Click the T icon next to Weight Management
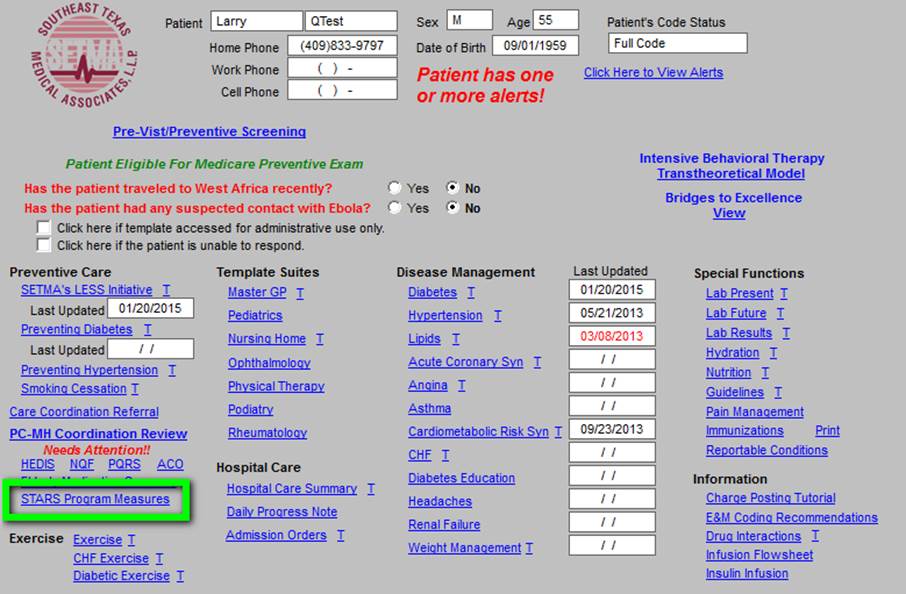This screenshot has height=594, width=906. [529, 548]
